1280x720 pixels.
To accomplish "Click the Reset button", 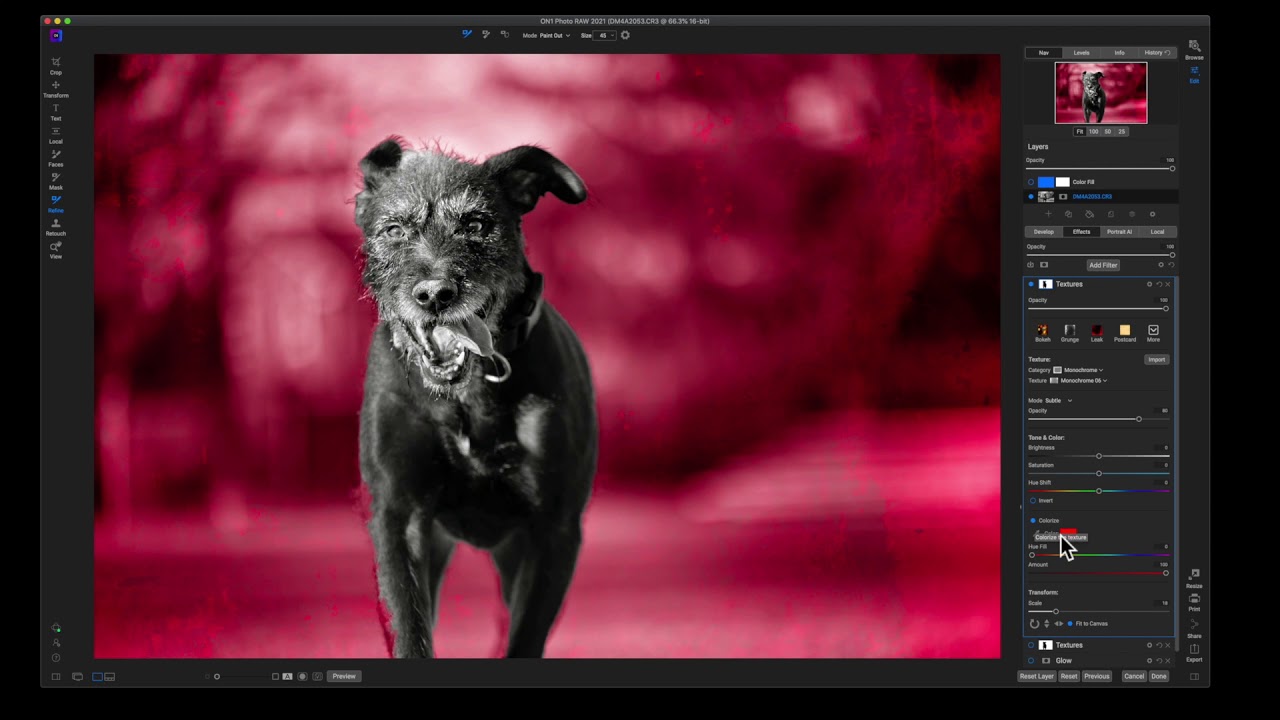I will pyautogui.click(x=1069, y=676).
